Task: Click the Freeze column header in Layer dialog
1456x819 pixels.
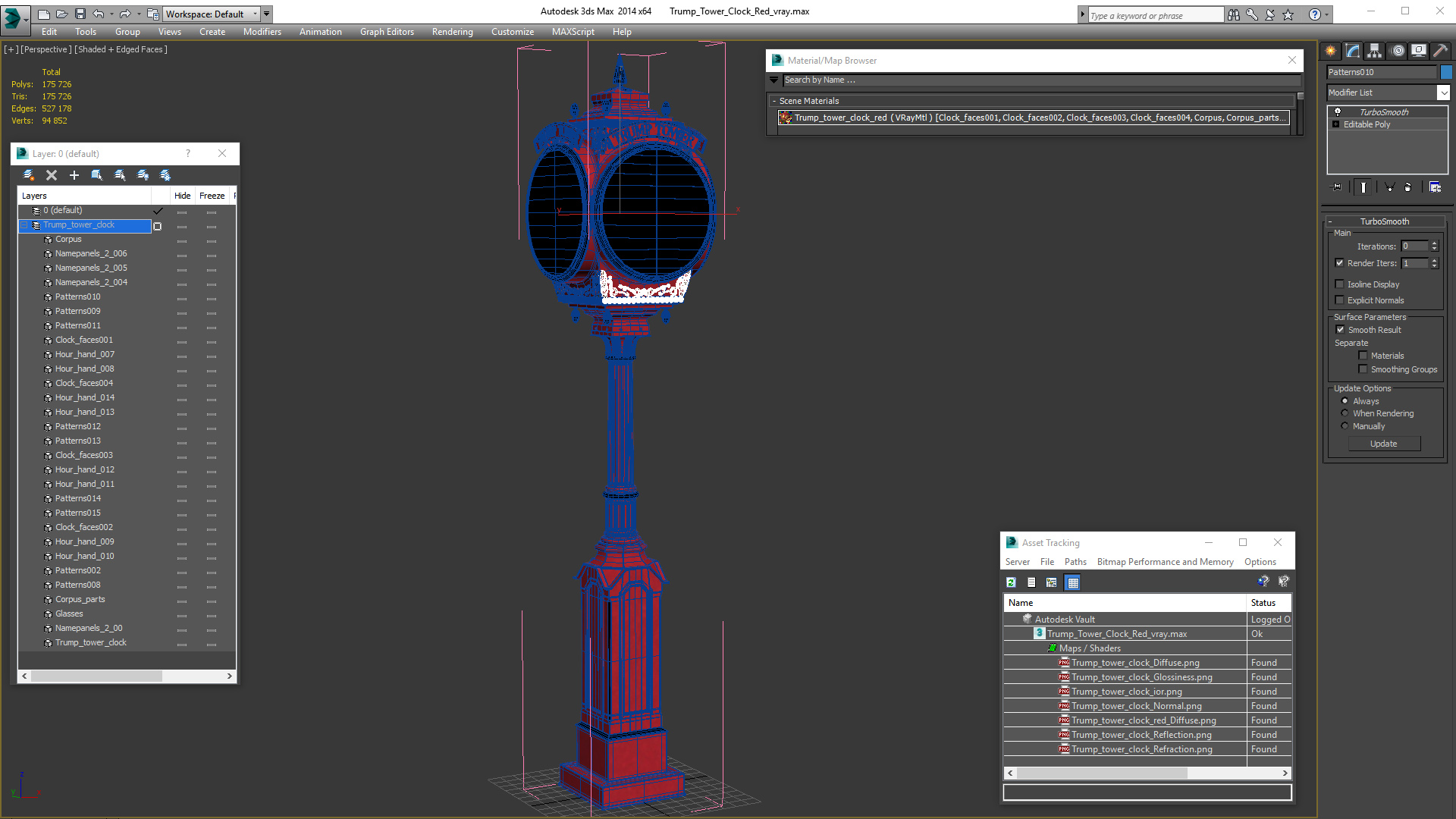Action: click(x=212, y=196)
